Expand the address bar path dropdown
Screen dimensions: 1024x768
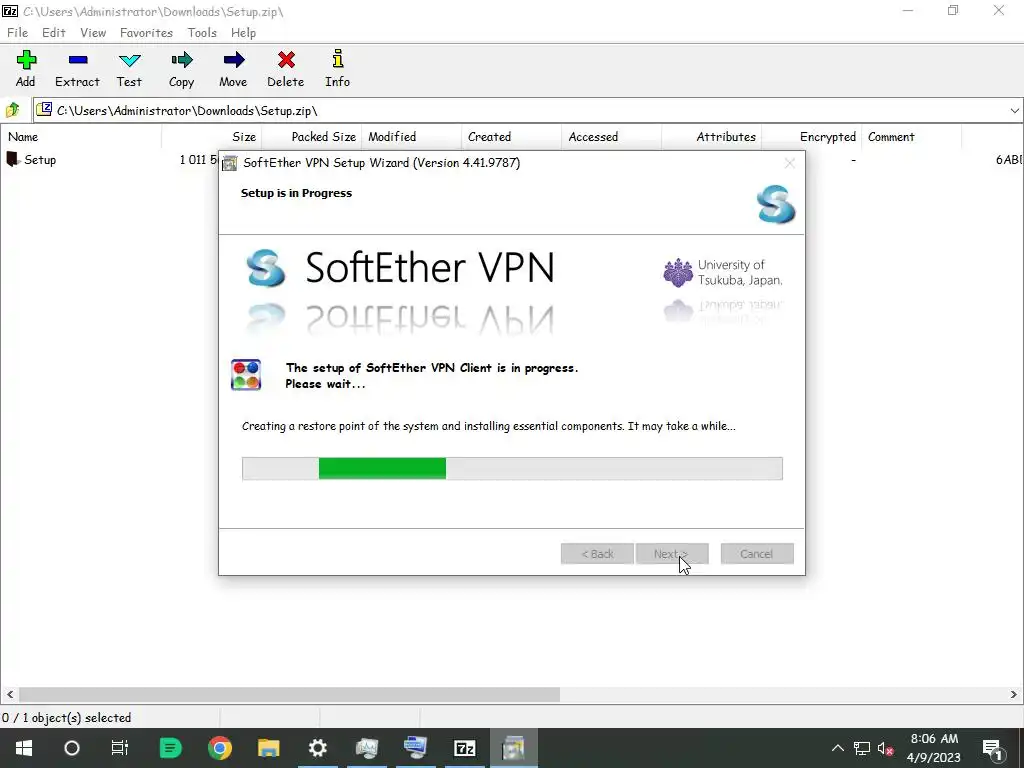[x=1014, y=110]
